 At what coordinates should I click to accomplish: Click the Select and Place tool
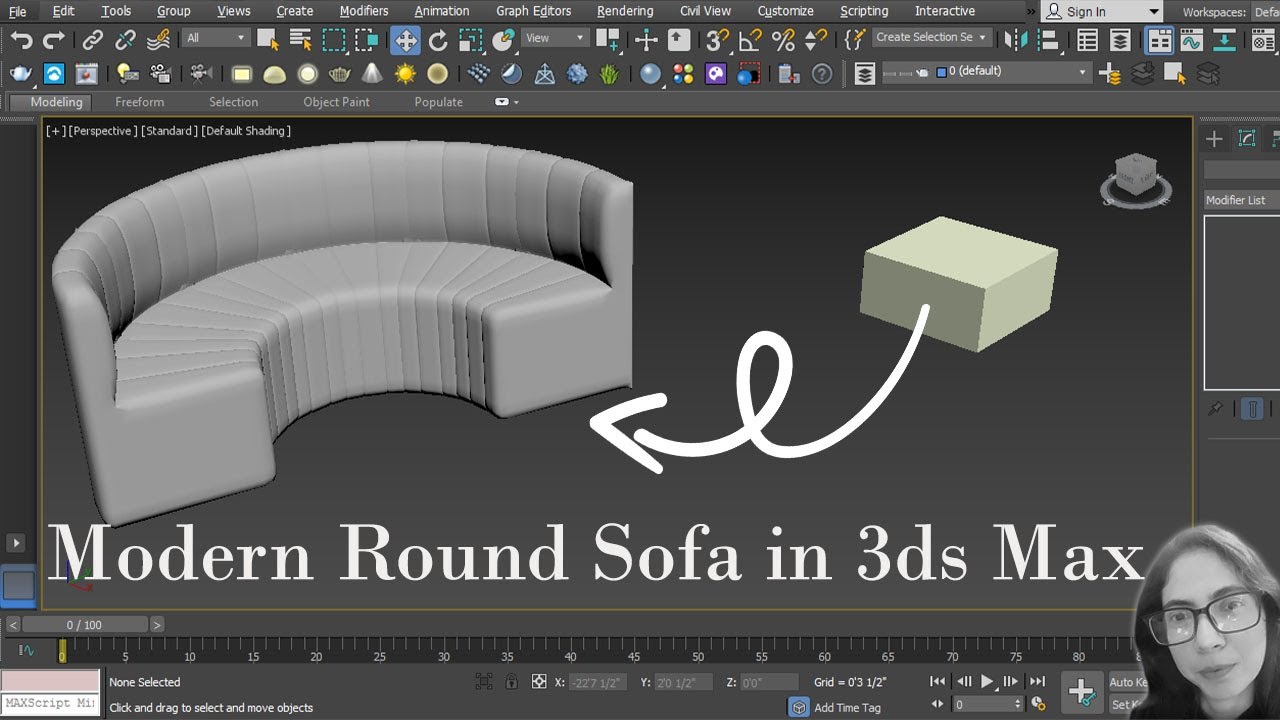[x=503, y=40]
